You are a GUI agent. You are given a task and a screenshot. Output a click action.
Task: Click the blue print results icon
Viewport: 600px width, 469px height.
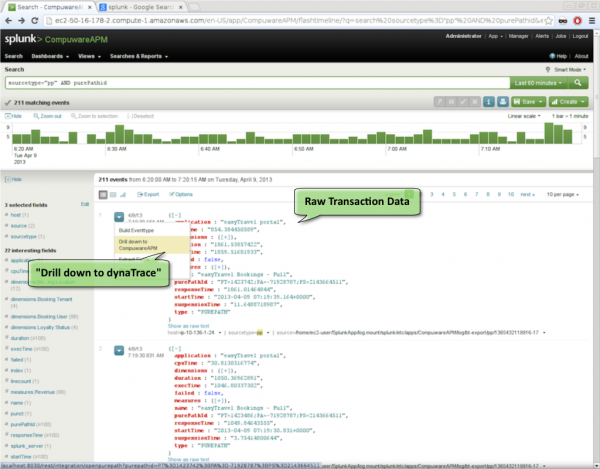[503, 102]
